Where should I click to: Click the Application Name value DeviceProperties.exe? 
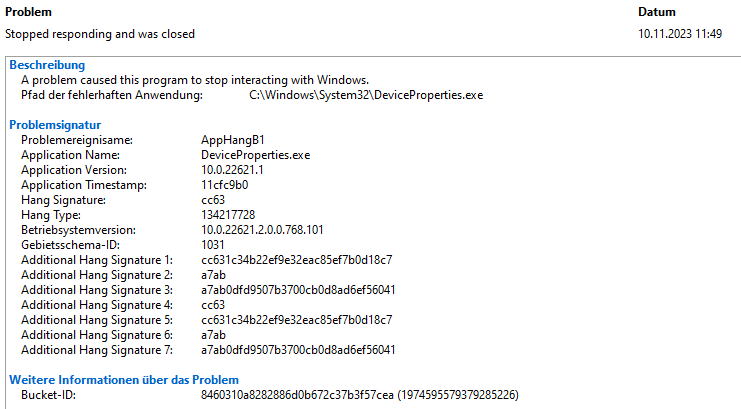(x=255, y=155)
